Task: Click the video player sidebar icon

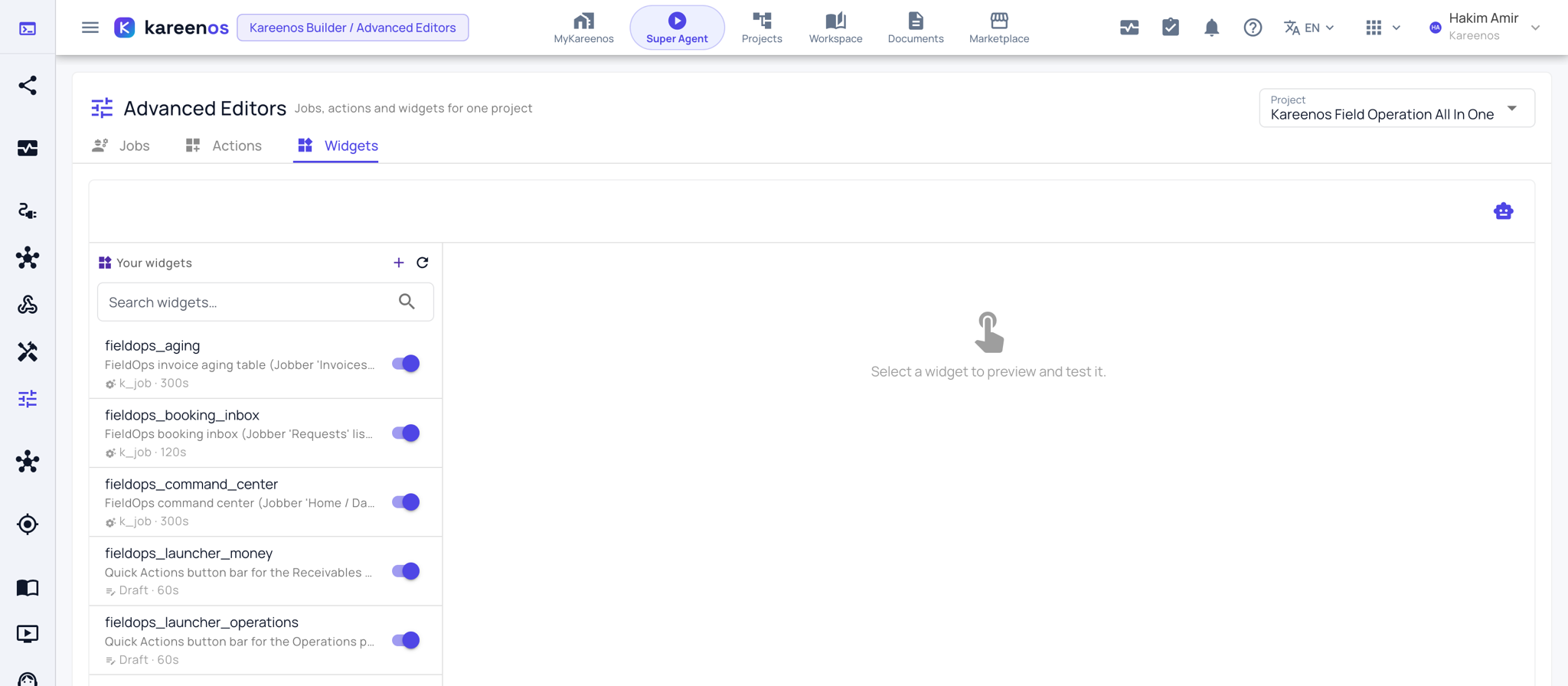Action: (x=28, y=633)
